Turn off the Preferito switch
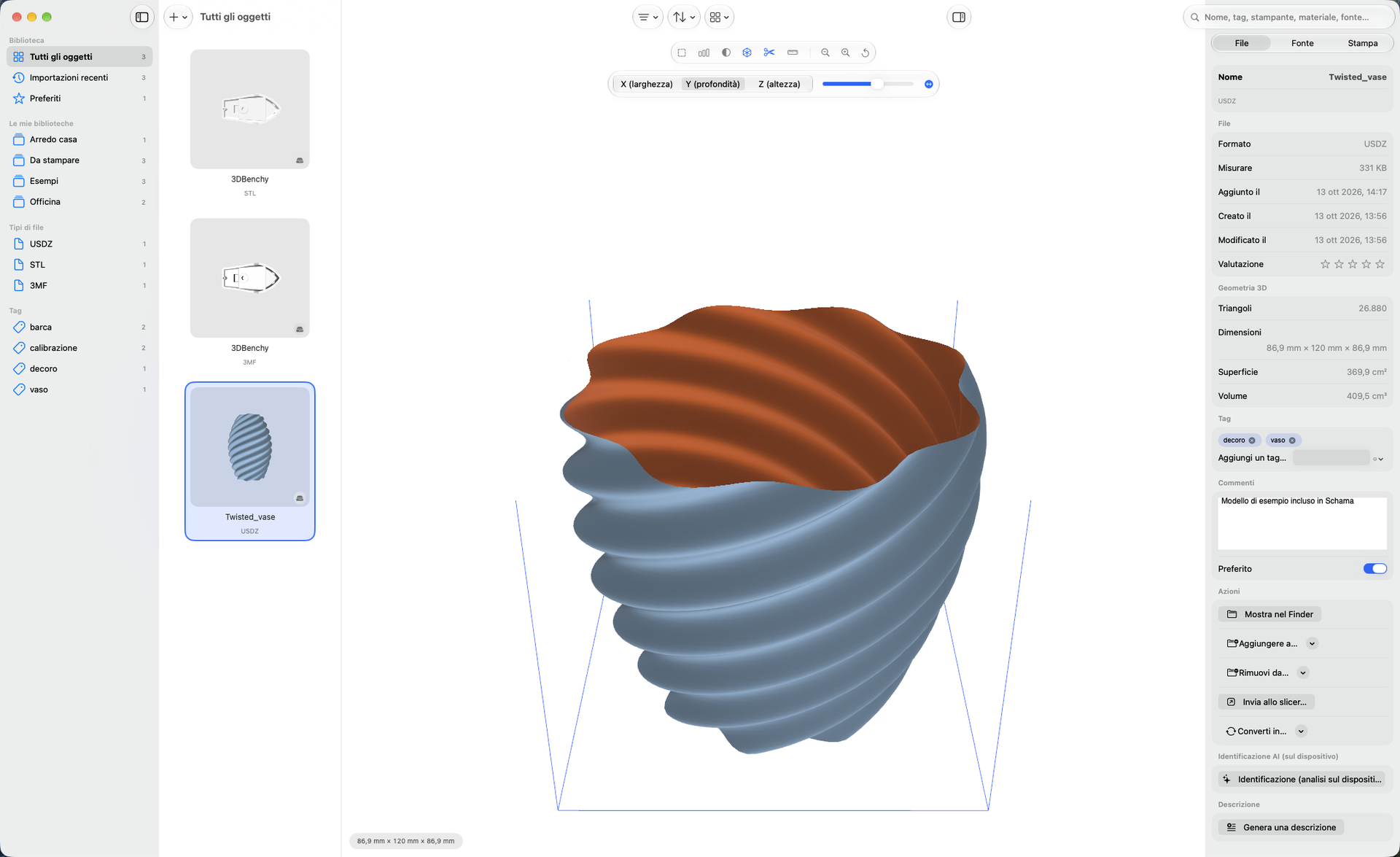Viewport: 1400px width, 857px height. tap(1374, 569)
